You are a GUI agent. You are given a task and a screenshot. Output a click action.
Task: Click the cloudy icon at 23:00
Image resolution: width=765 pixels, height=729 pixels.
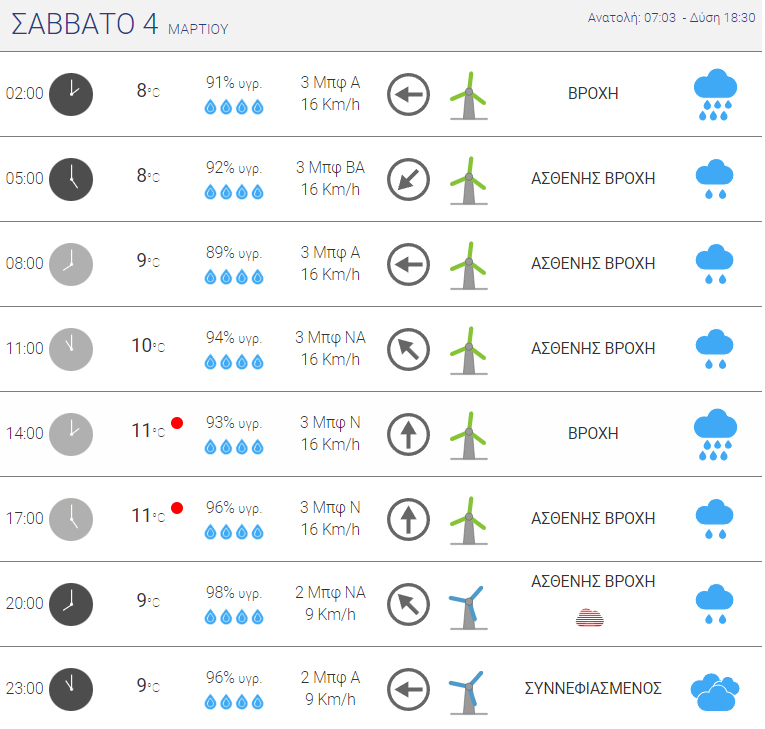(x=715, y=692)
